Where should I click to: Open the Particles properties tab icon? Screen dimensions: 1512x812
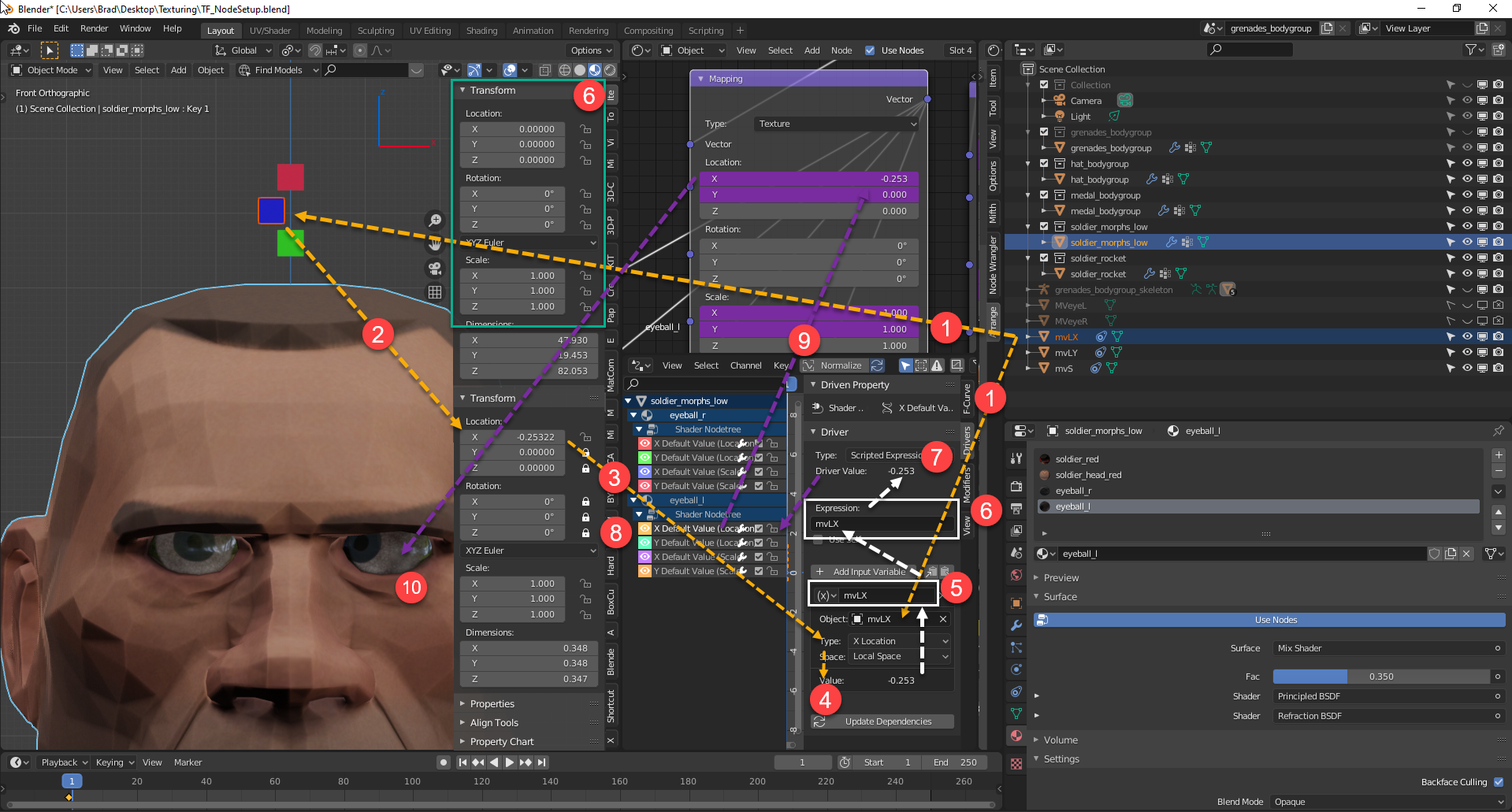tap(1016, 647)
